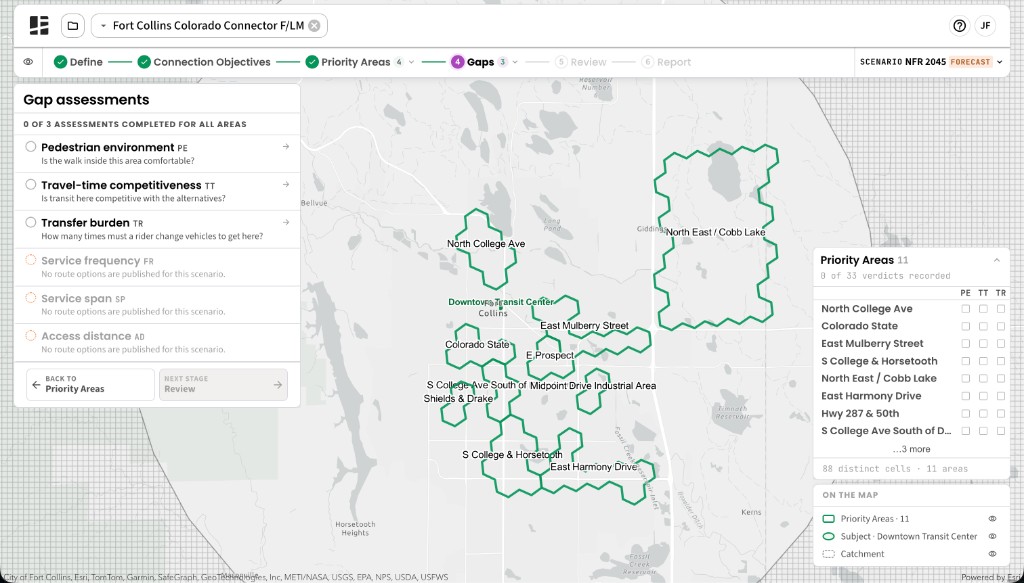Show the 3 more areas link
Screen dimensions: 1024x583
tap(911, 449)
